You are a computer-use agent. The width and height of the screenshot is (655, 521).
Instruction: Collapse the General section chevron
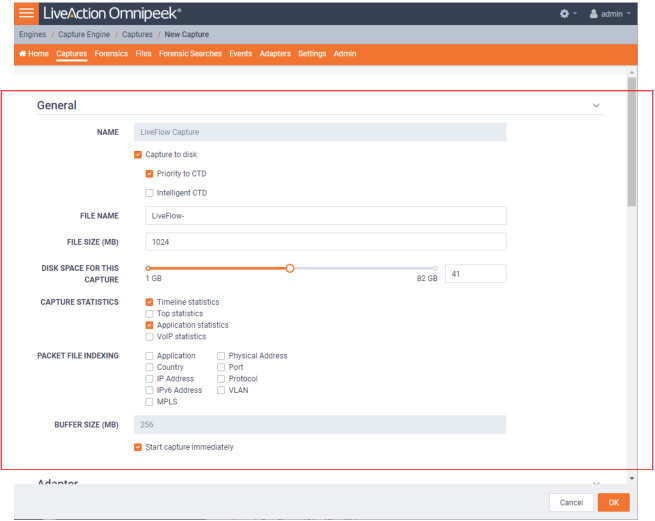(x=596, y=105)
